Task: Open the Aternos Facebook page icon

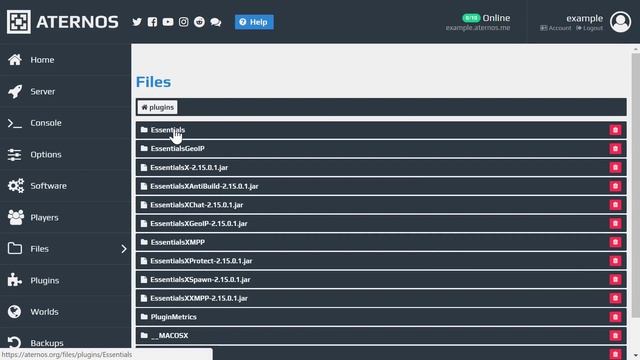Action: tap(152, 22)
